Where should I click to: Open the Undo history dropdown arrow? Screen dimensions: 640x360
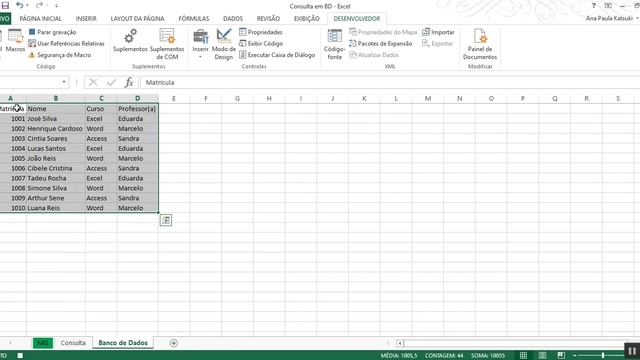pyautogui.click(x=27, y=6)
